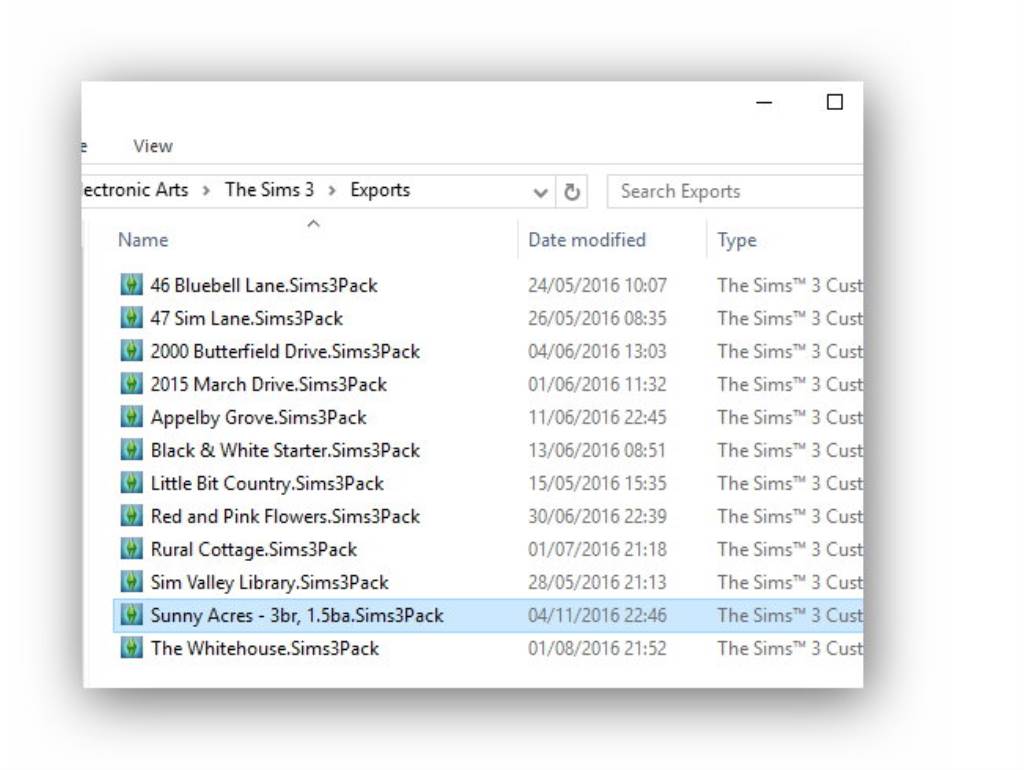Click the date 24/05/2016 10:07

click(x=597, y=285)
